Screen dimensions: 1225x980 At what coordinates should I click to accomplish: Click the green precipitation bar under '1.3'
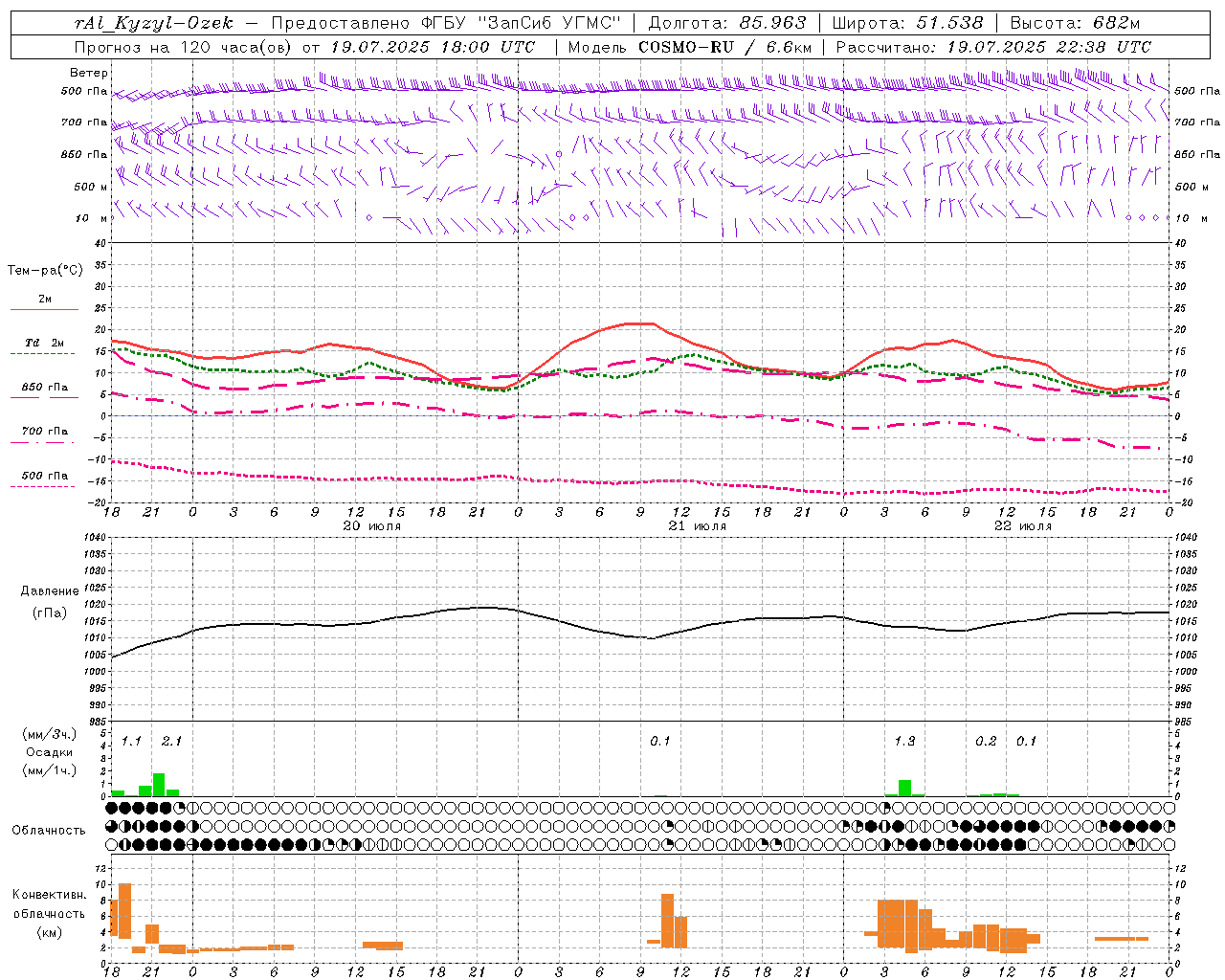pyautogui.click(x=904, y=789)
